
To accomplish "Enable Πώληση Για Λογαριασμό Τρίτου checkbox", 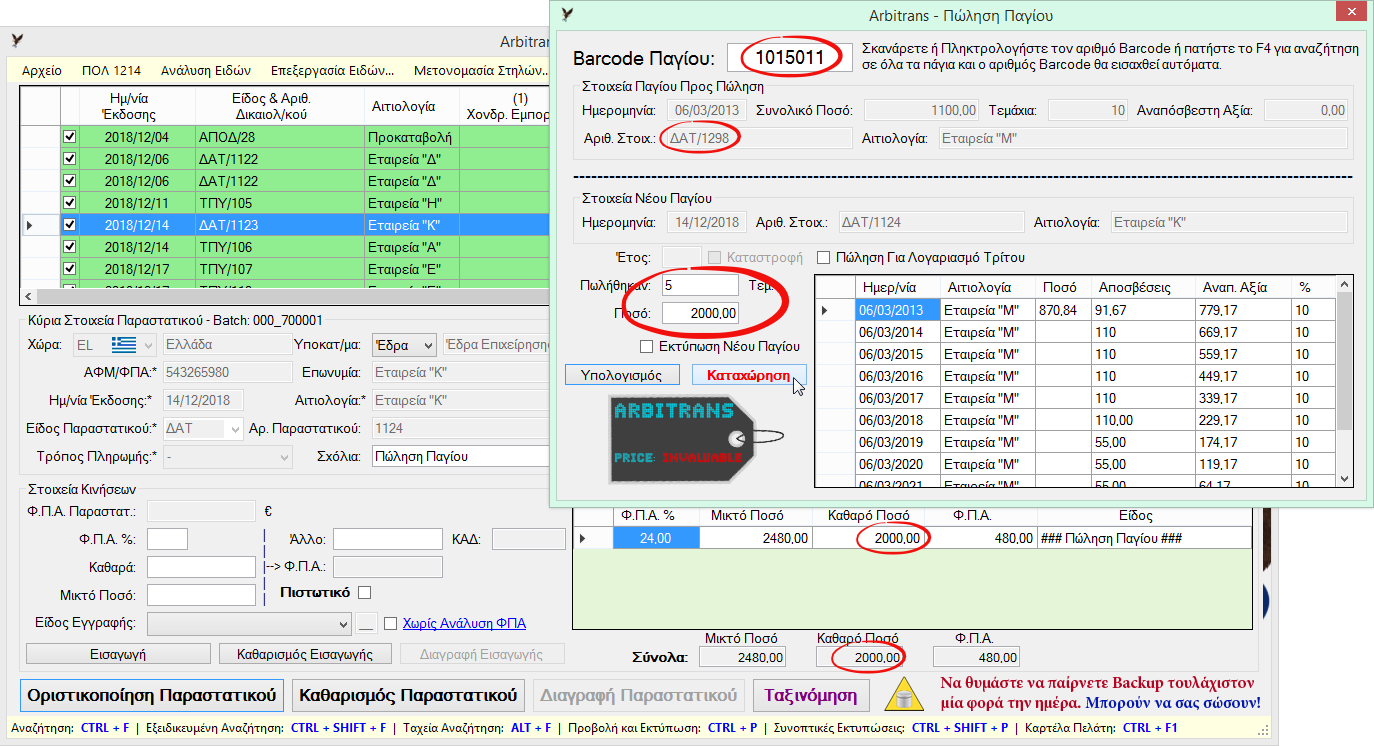I will 825,257.
